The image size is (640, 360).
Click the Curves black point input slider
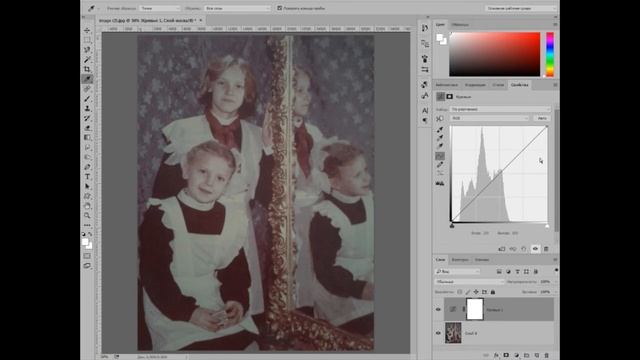click(452, 226)
